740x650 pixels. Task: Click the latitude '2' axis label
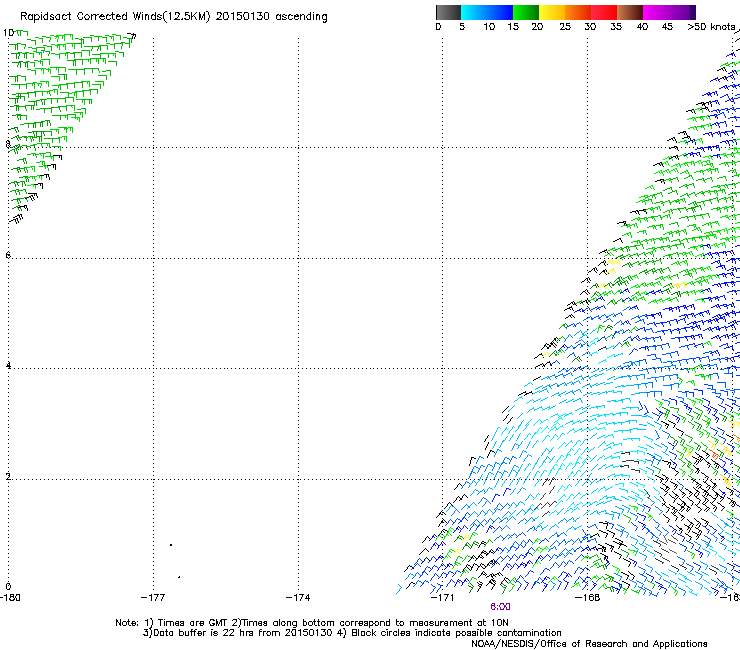[x=8, y=476]
